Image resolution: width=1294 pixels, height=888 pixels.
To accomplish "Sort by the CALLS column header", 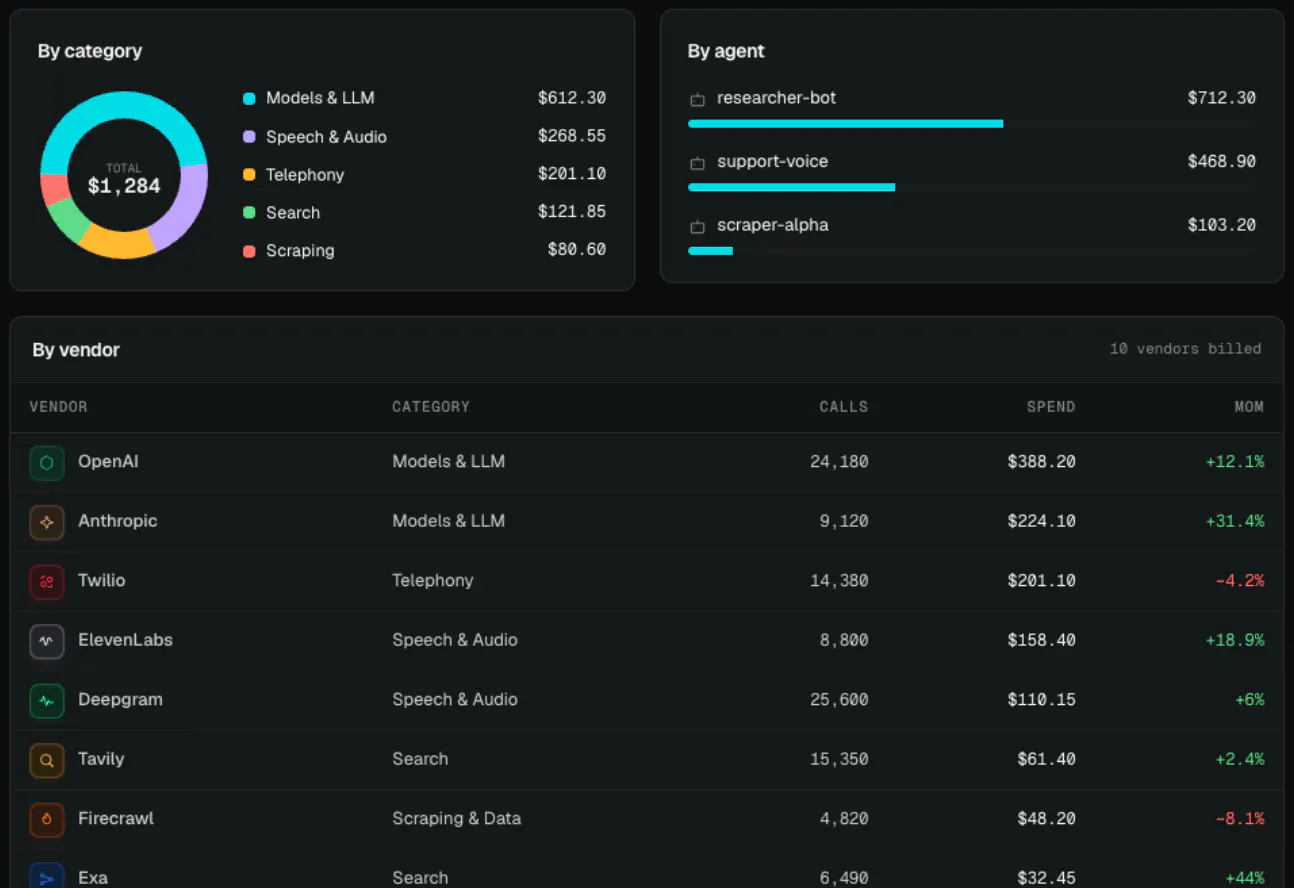I will (x=844, y=407).
